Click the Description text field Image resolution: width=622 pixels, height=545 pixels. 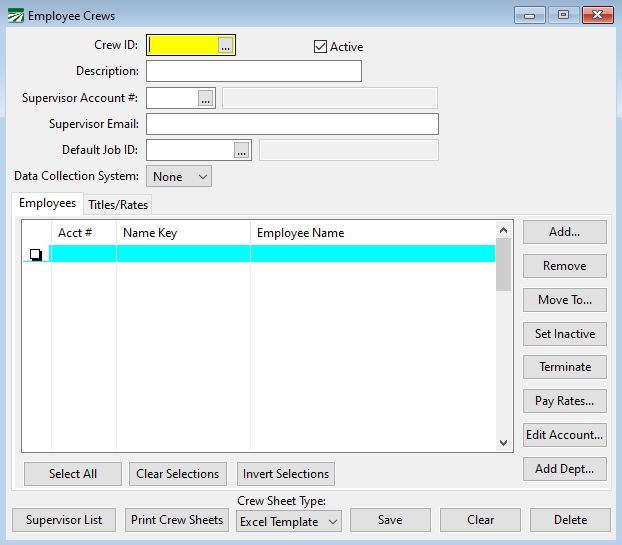click(x=254, y=71)
